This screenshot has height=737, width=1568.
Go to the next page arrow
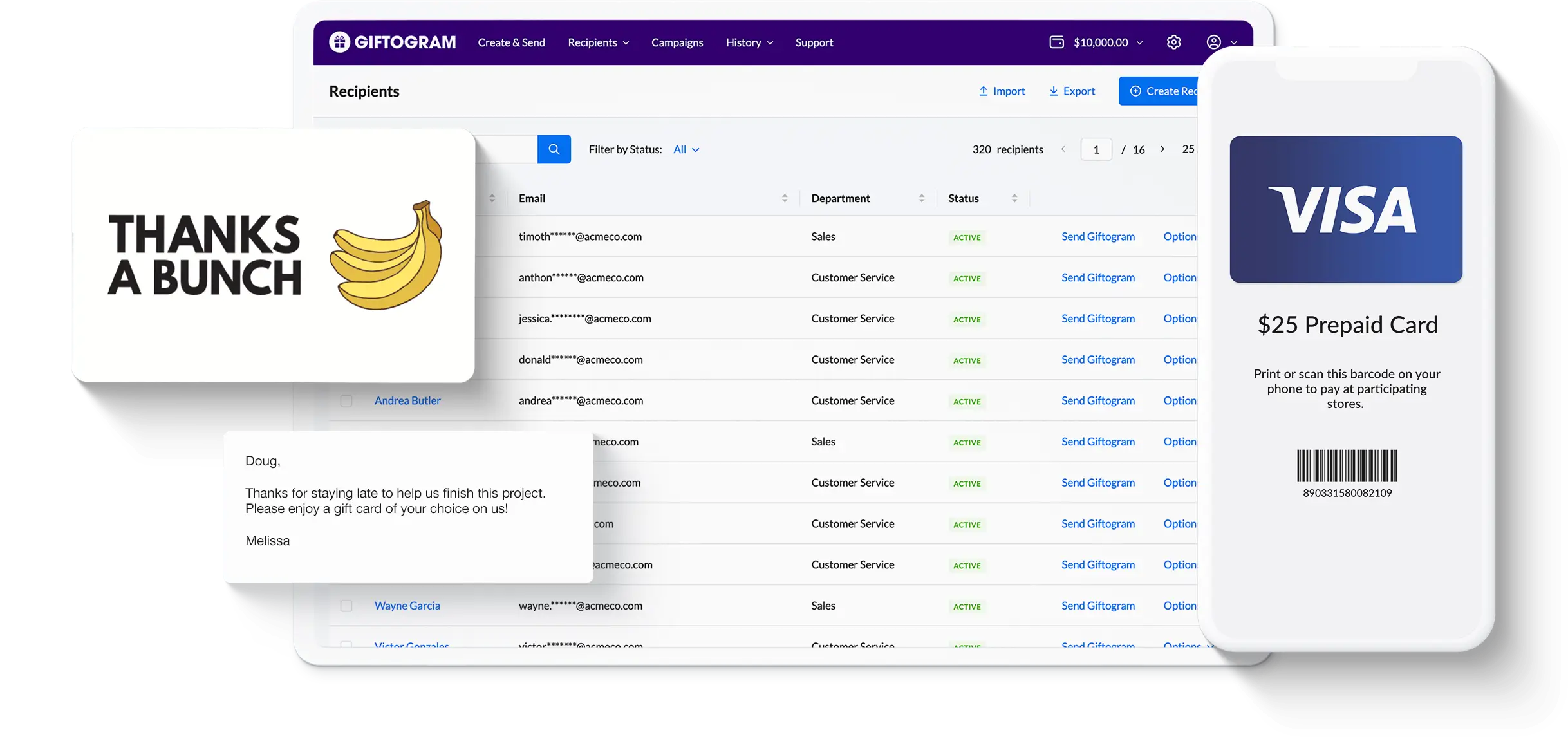[x=1162, y=149]
